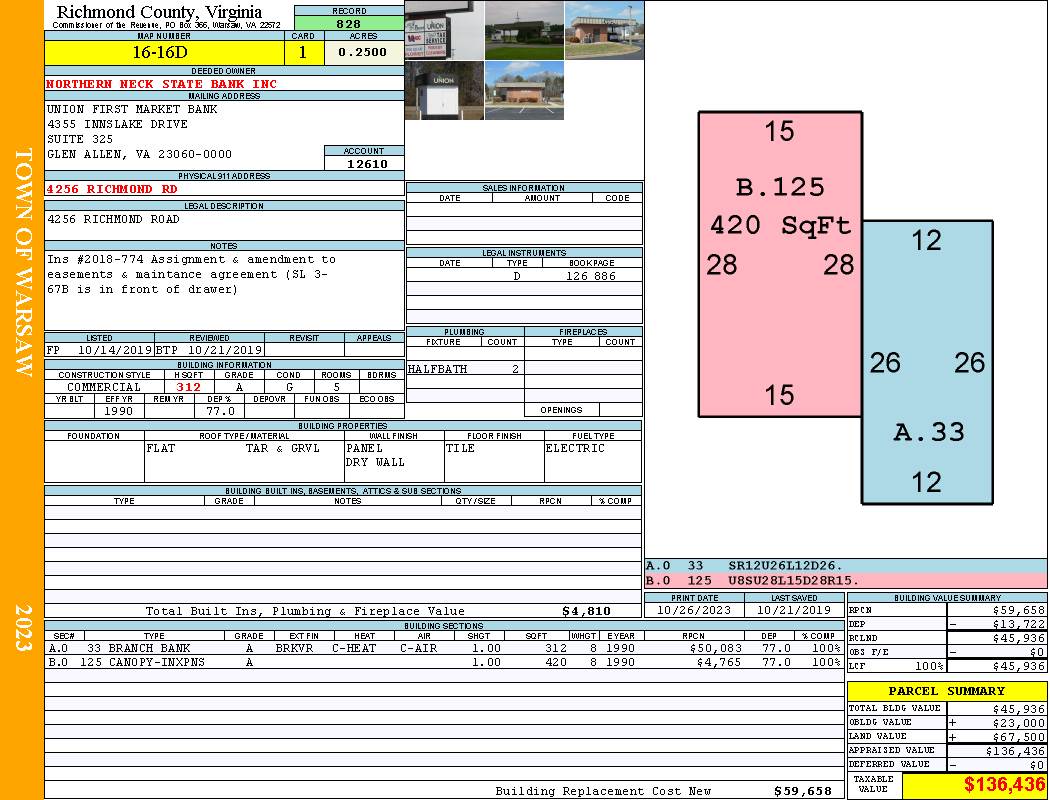This screenshot has width=1050, height=800.
Task: Click record number 828
Action: pyautogui.click(x=349, y=24)
